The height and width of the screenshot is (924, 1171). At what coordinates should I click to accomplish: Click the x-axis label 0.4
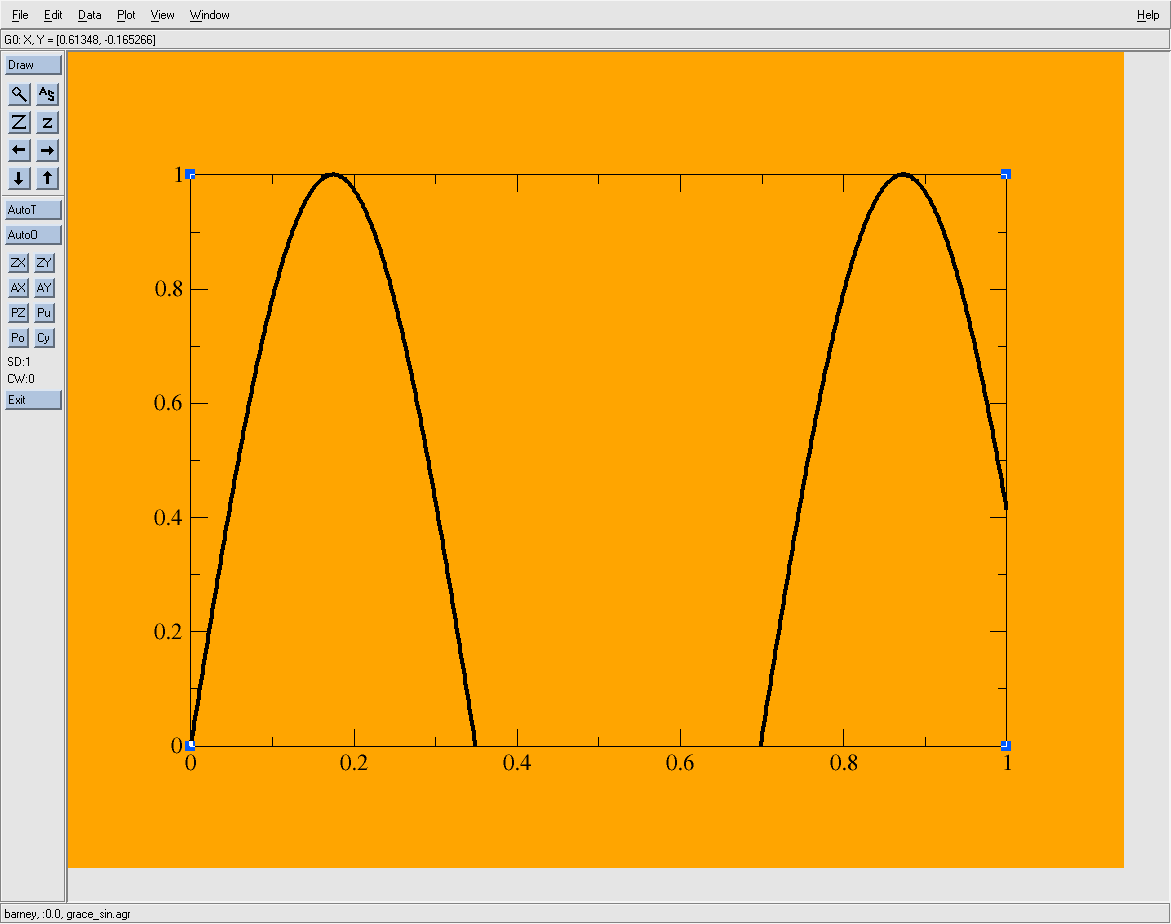click(x=517, y=763)
